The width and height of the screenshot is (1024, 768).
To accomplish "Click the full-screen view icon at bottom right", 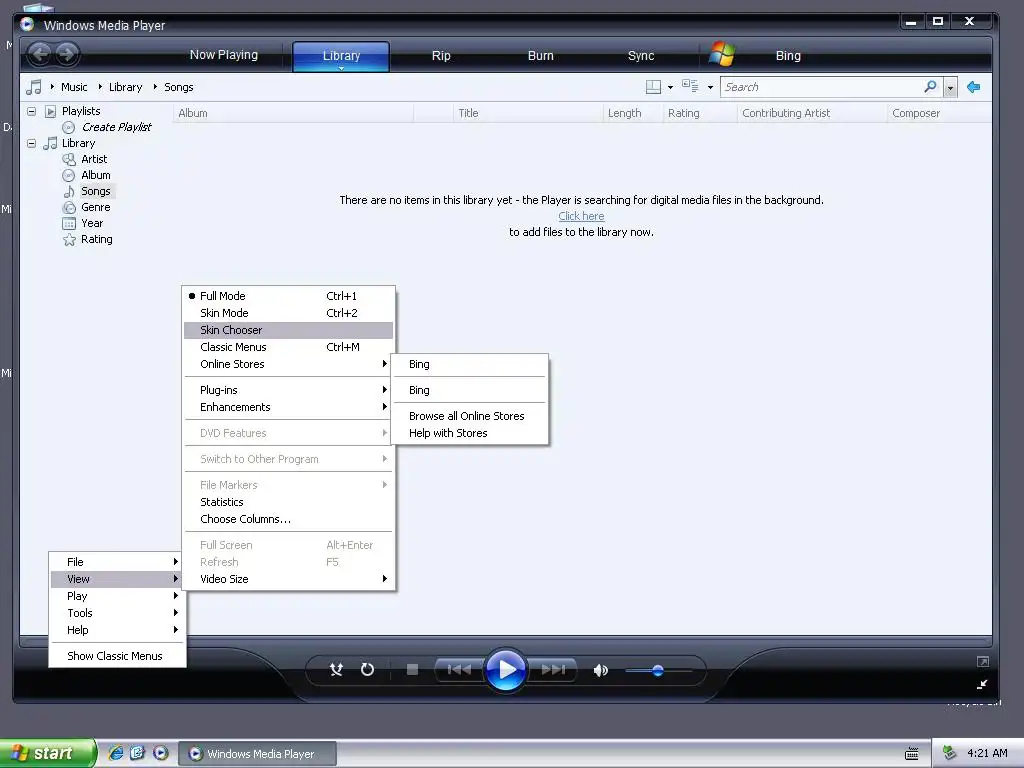I will (x=982, y=662).
